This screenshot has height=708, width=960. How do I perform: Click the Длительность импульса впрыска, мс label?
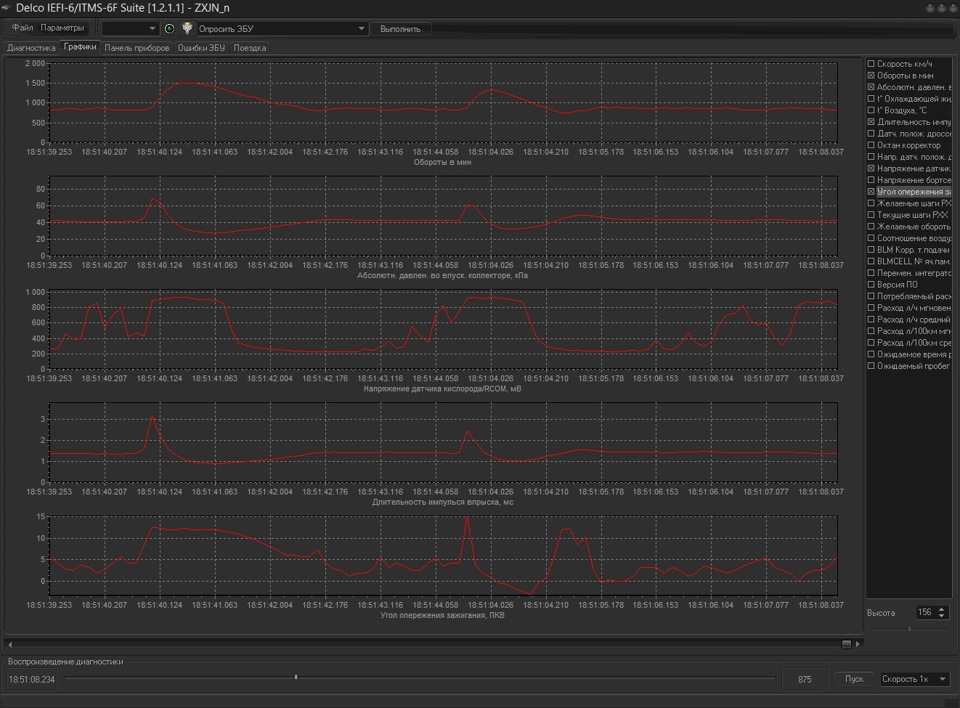point(443,502)
